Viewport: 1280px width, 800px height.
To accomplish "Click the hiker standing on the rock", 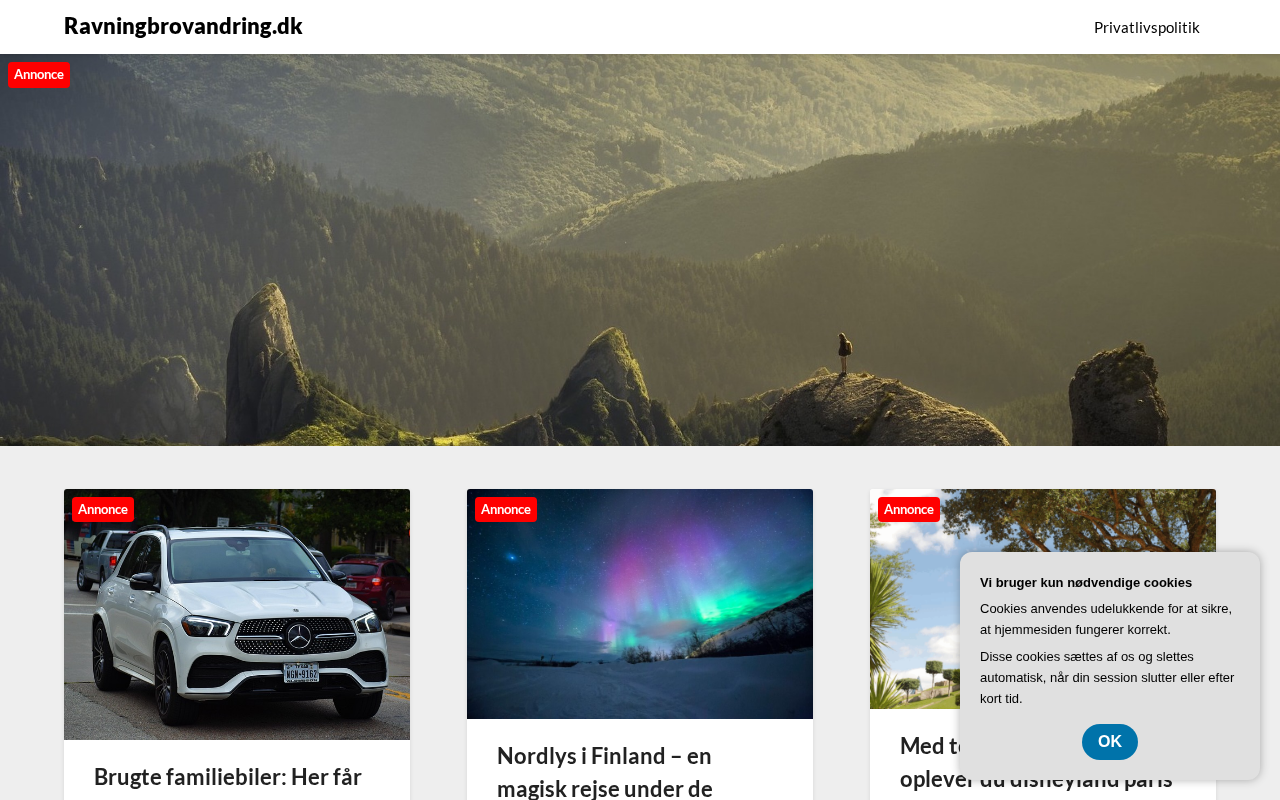I will (845, 353).
